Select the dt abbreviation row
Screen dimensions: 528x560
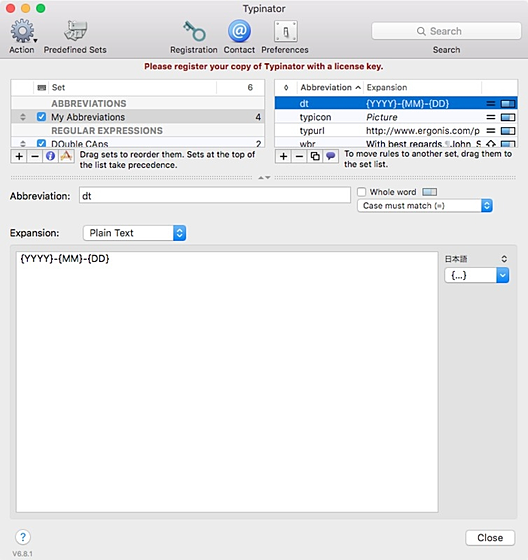click(x=396, y=104)
